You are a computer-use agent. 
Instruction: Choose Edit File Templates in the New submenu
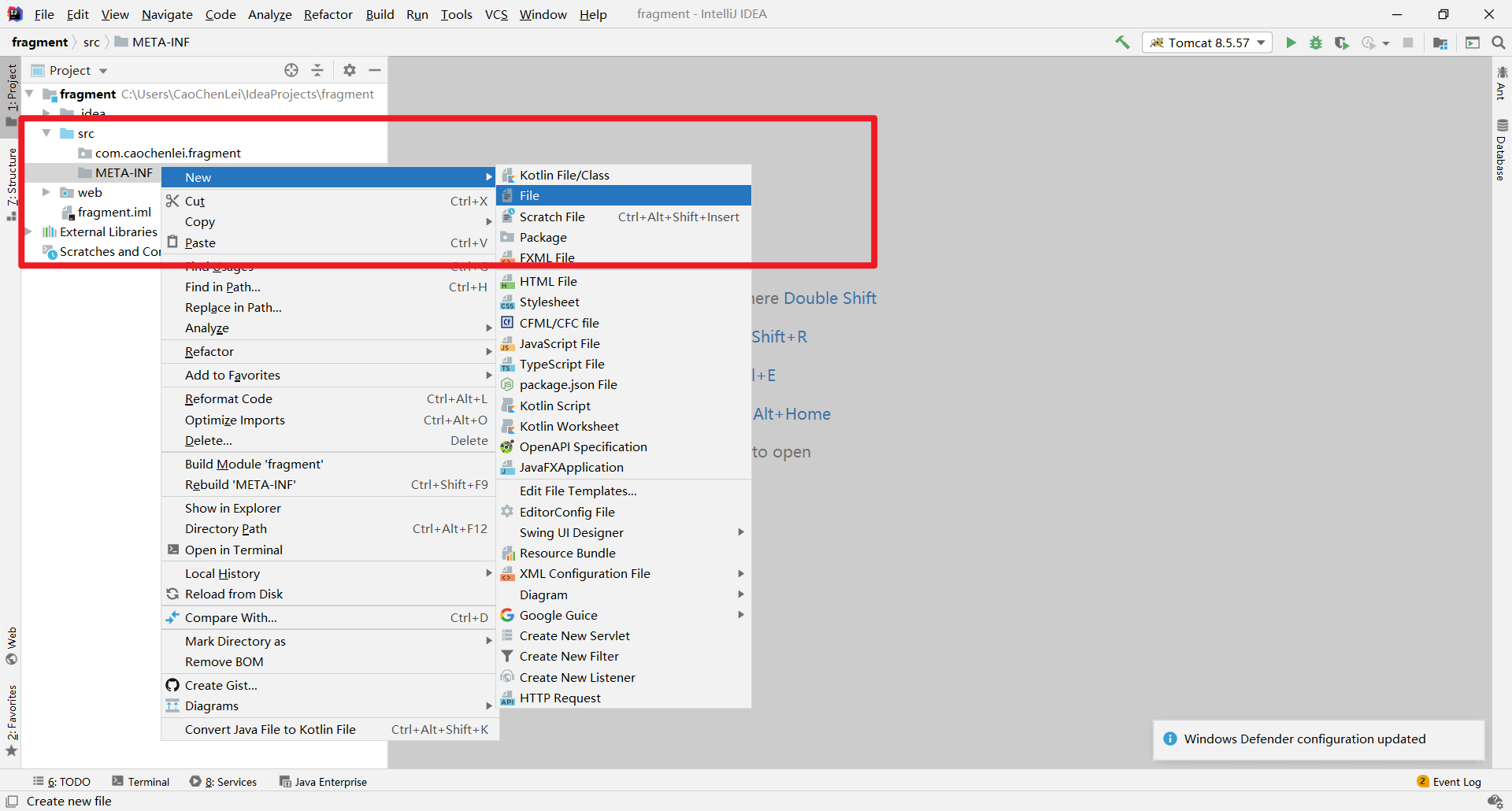coord(623,491)
